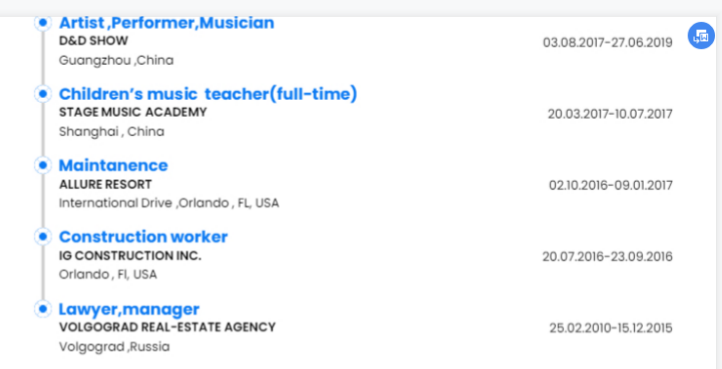722x369 pixels.
Task: Open the Artist, Performer, Musician job title
Action: 167,23
